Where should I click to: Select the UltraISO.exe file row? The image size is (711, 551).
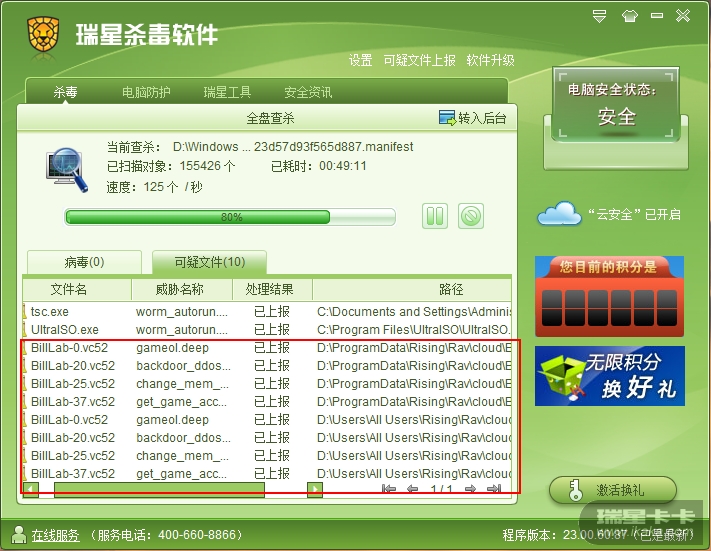[x=267, y=330]
